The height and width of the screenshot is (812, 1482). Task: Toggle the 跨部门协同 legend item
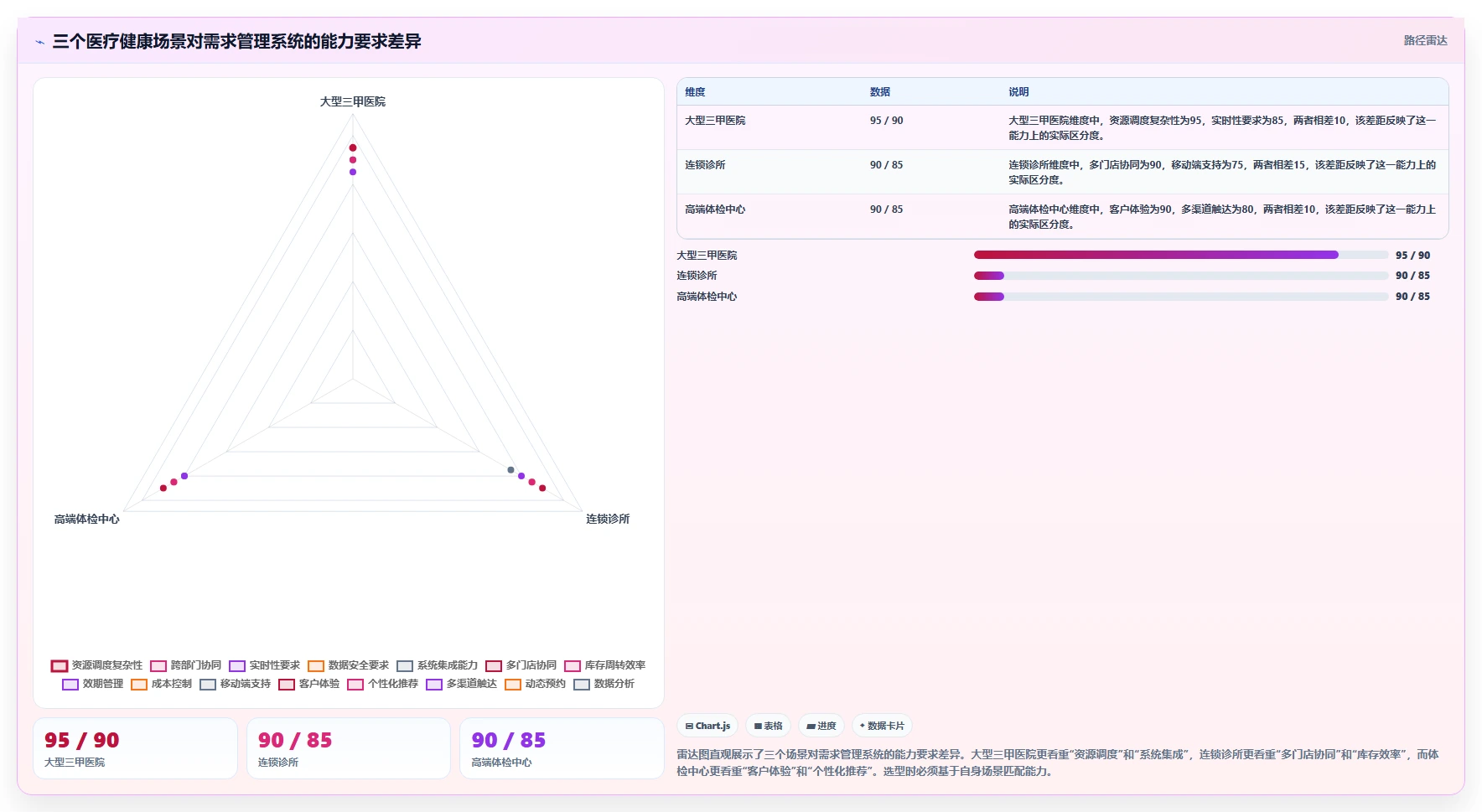point(185,665)
